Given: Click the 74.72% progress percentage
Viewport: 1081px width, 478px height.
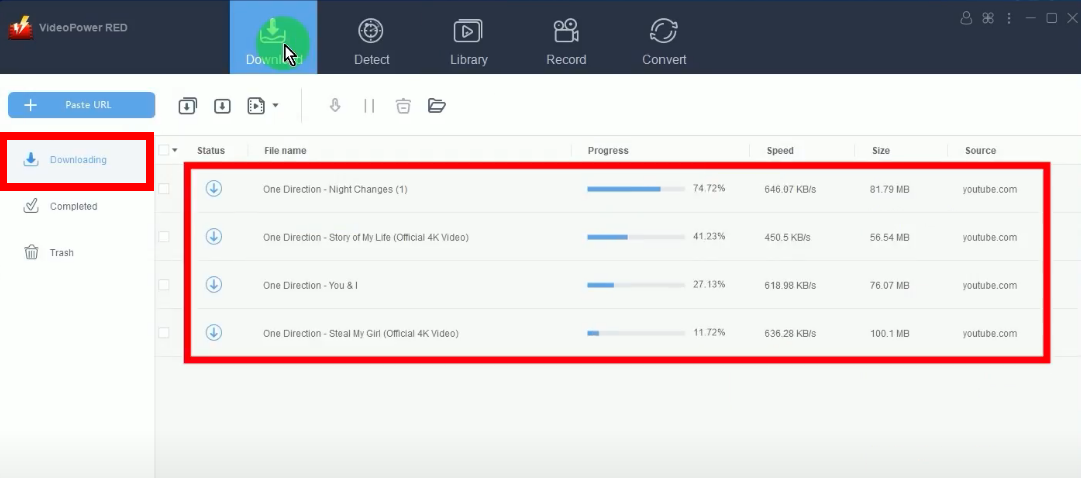Looking at the screenshot, I should point(709,188).
